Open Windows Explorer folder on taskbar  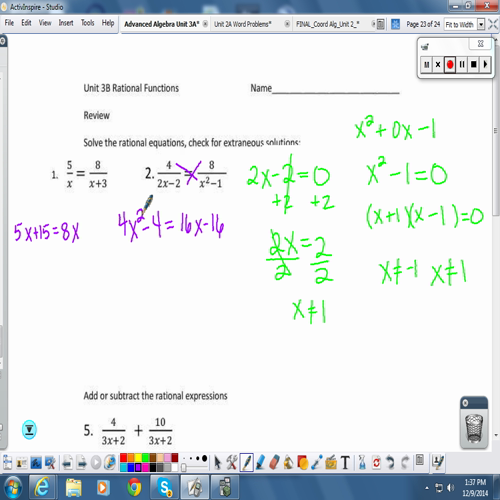click(73, 488)
